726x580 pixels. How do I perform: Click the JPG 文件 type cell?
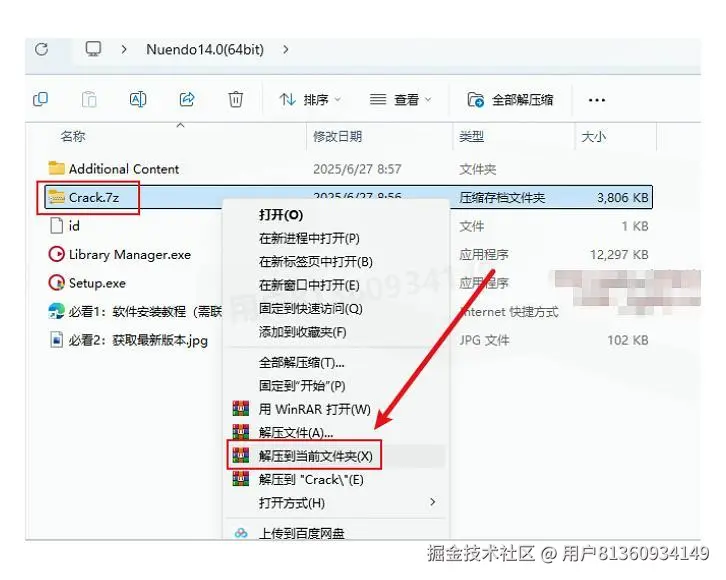(x=484, y=340)
